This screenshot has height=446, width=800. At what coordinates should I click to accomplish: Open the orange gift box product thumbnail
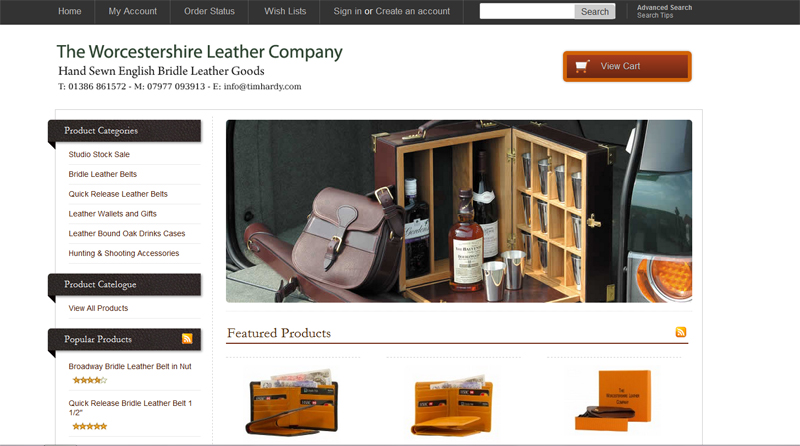tap(614, 401)
